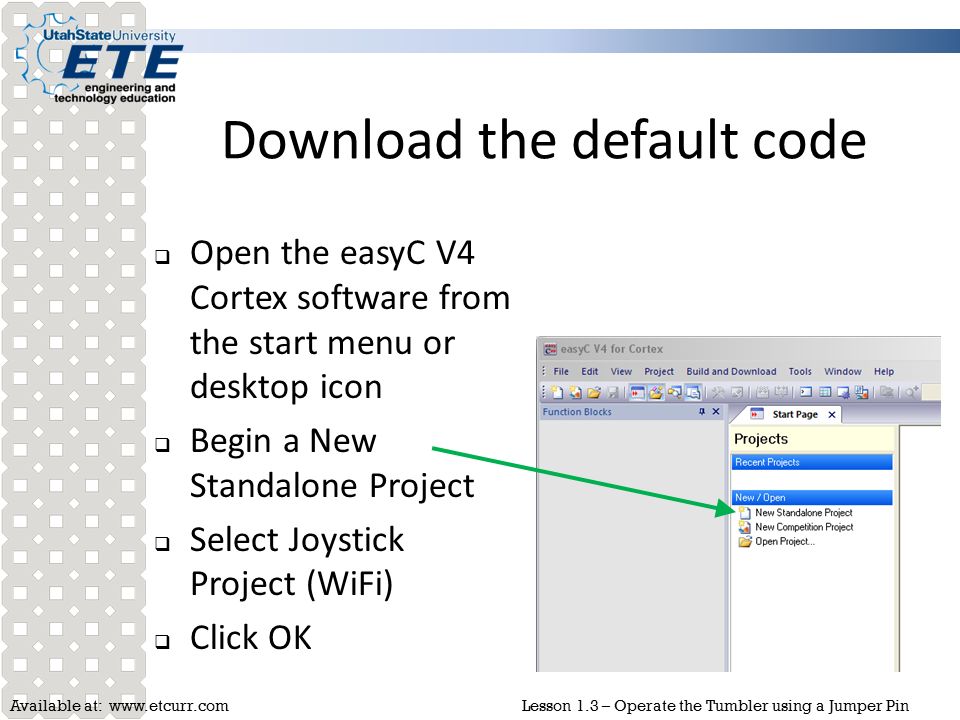
Task: Click the www.etcurr.com link in footer
Action: (168, 706)
